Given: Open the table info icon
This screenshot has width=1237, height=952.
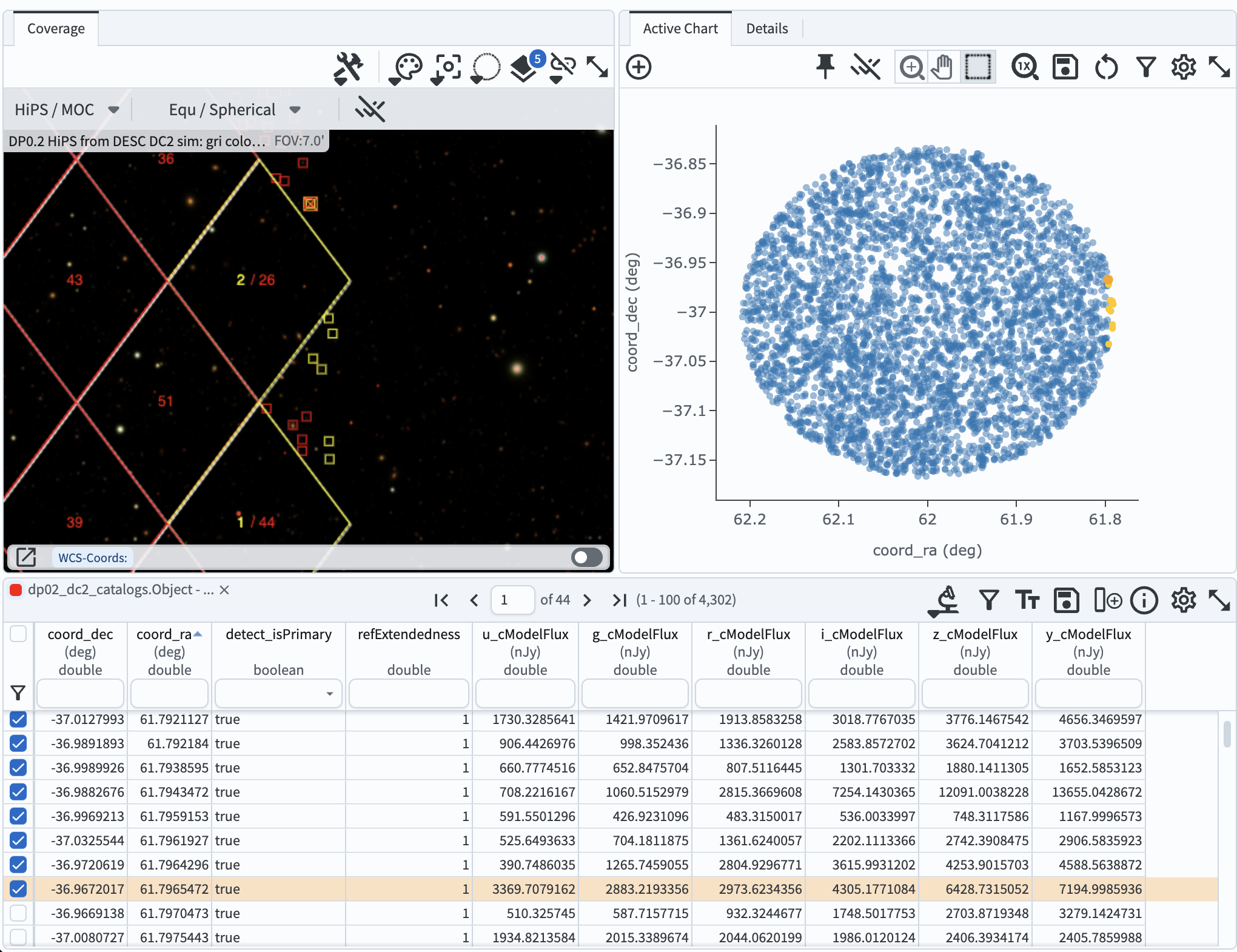Looking at the screenshot, I should [x=1144, y=600].
